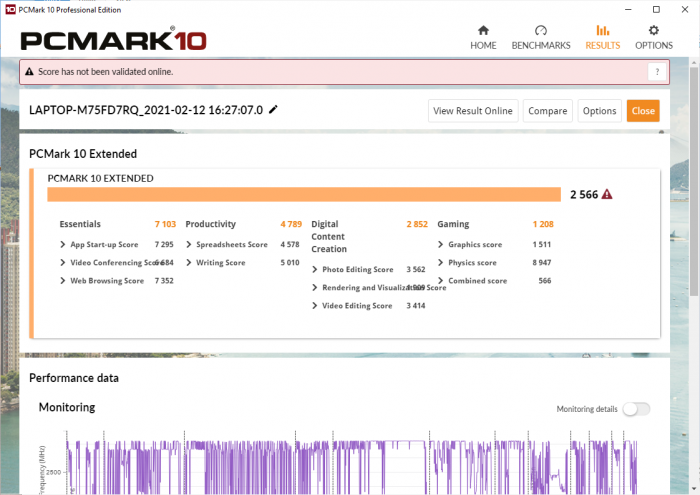Expand Writing Score details

[x=189, y=262]
